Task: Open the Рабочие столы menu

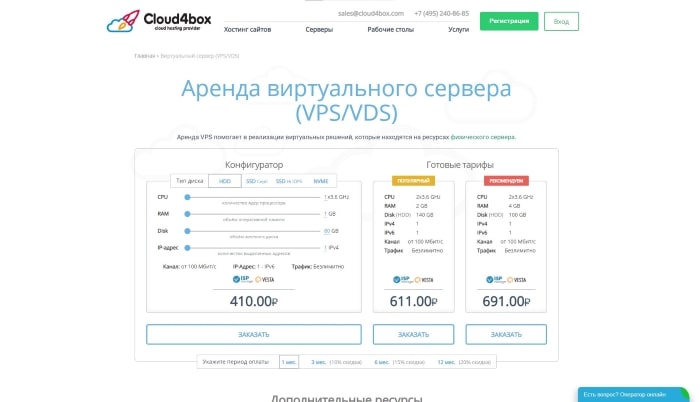Action: [391, 29]
